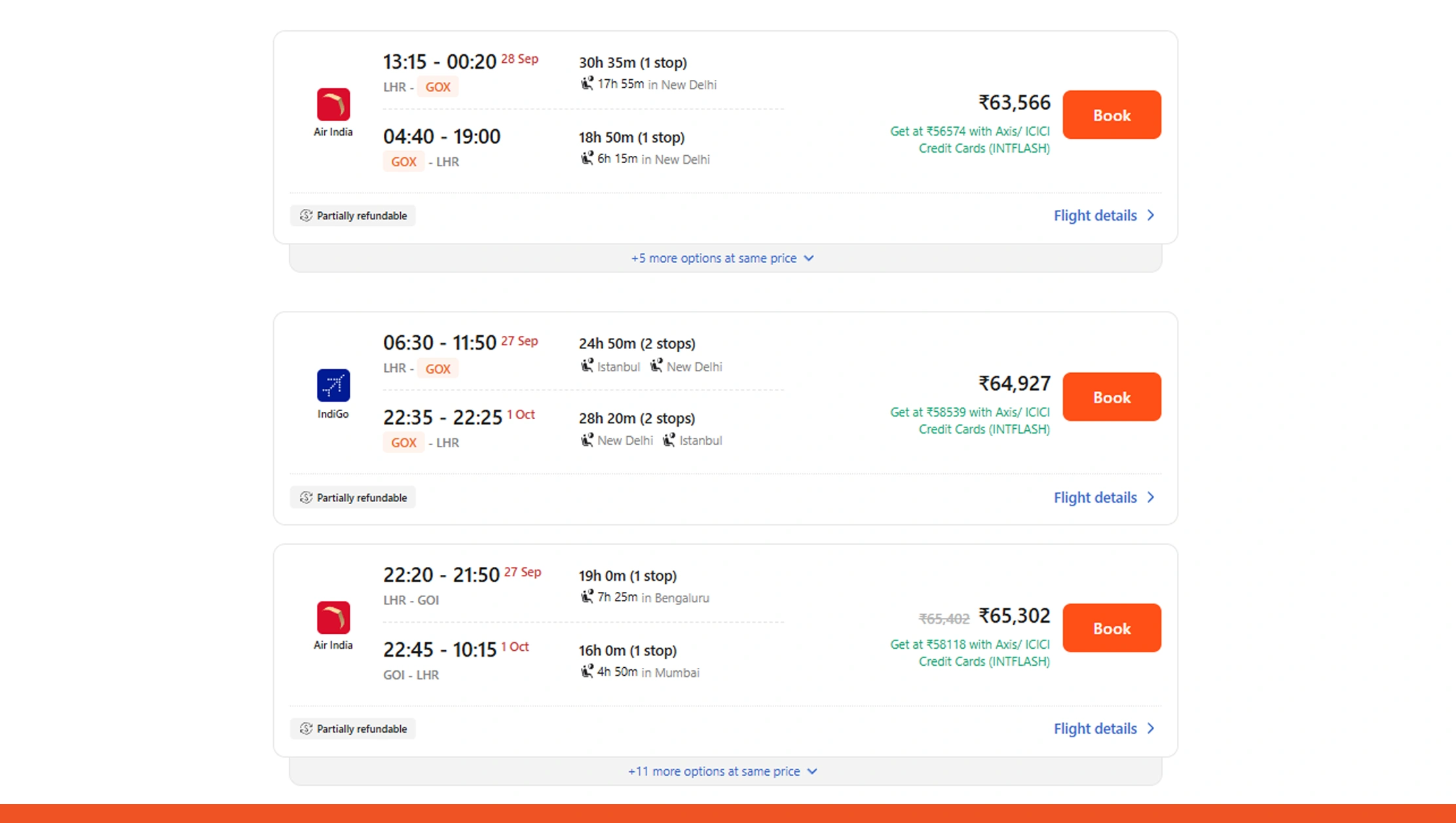1456x823 pixels.
Task: Expand +11 more options at same price
Action: click(722, 771)
